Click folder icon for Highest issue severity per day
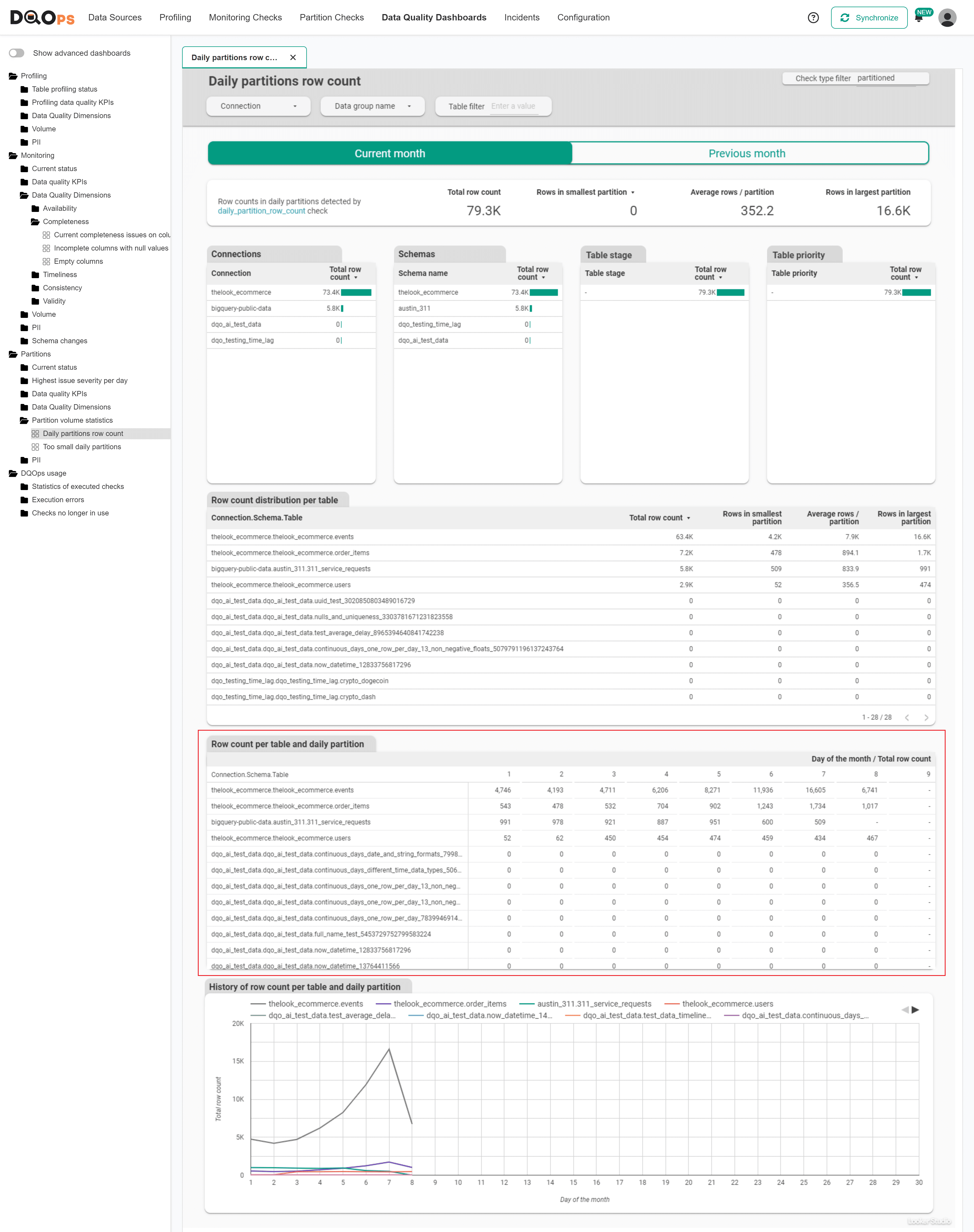This screenshot has height=1232, width=974. (x=24, y=381)
